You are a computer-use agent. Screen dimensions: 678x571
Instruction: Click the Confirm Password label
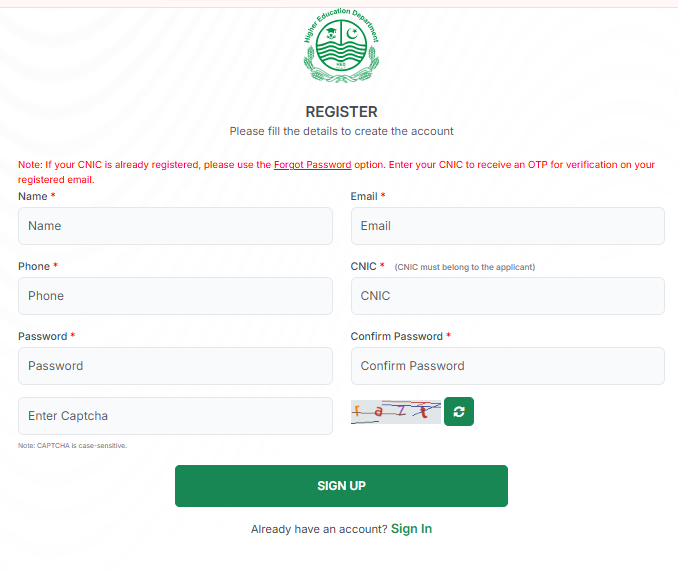point(396,337)
